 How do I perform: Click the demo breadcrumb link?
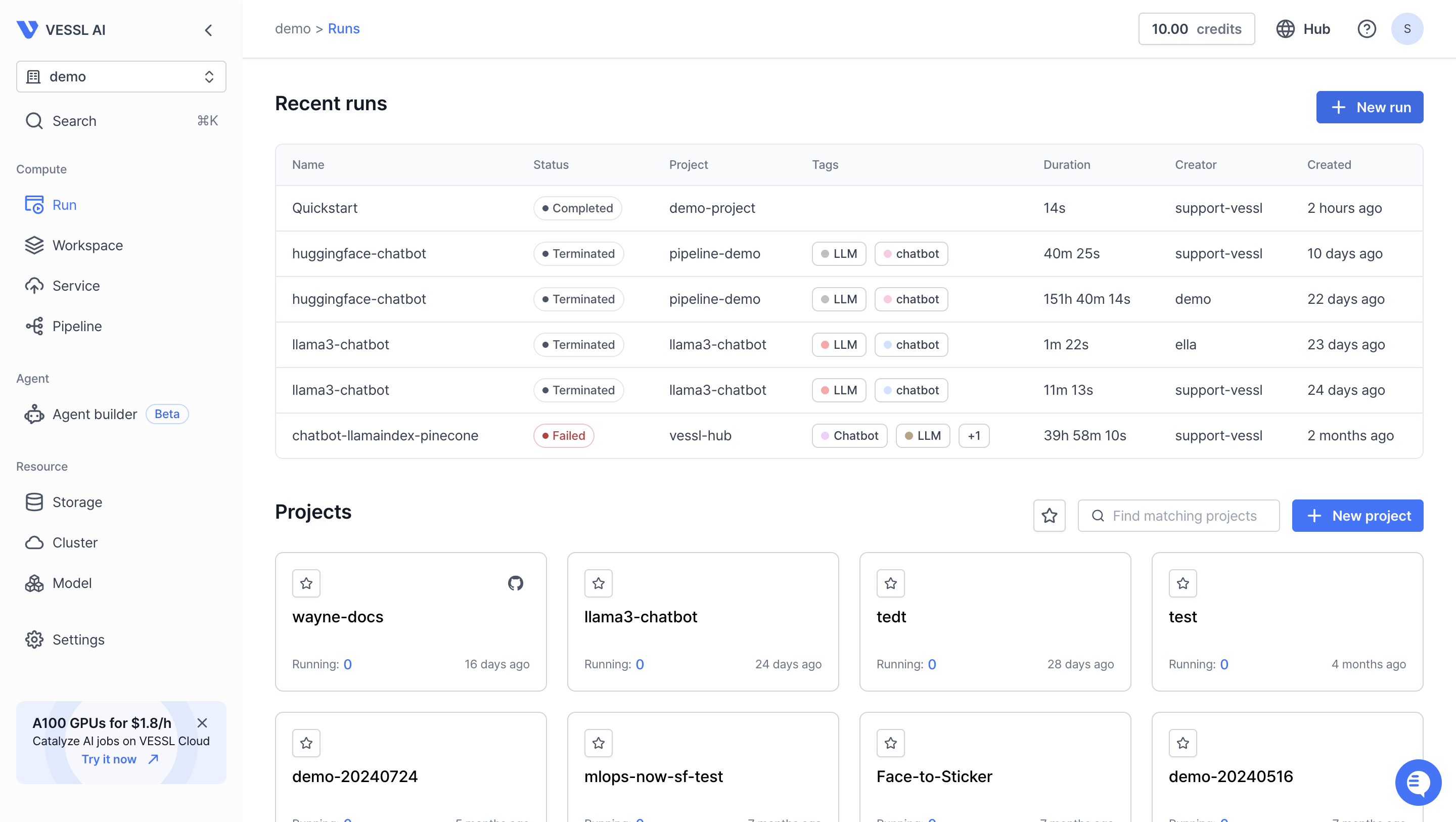pos(292,29)
